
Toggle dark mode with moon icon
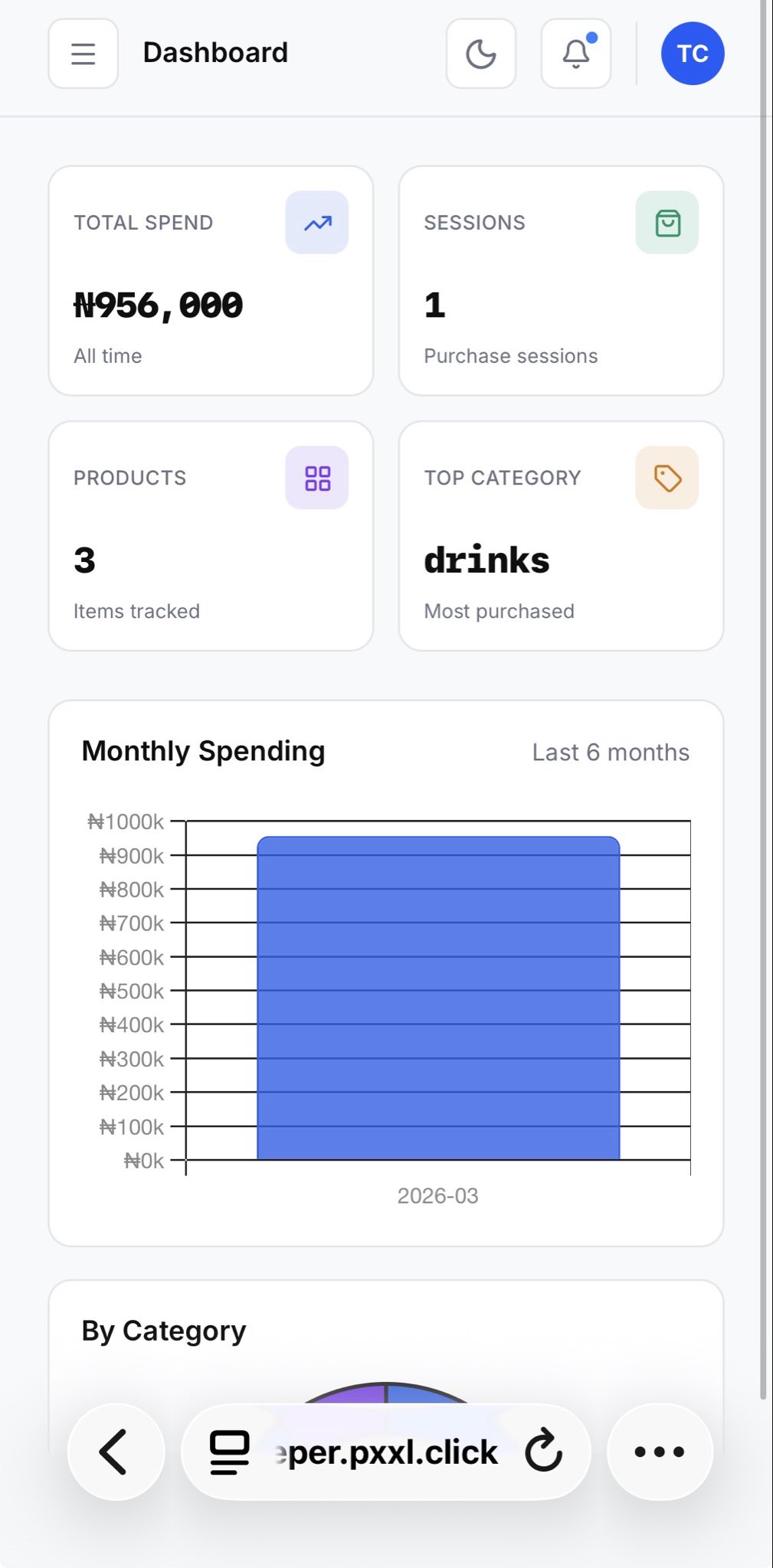481,54
